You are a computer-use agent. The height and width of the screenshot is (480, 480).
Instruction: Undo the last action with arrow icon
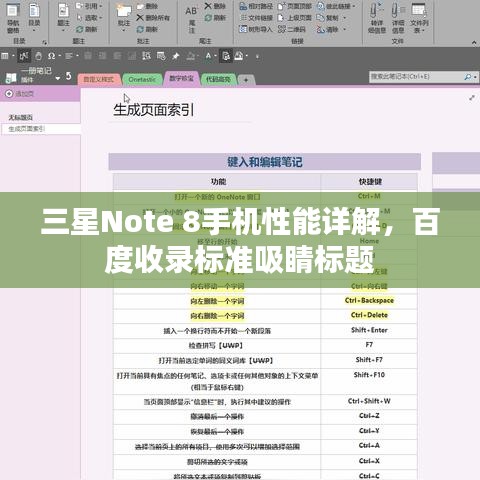69,76
